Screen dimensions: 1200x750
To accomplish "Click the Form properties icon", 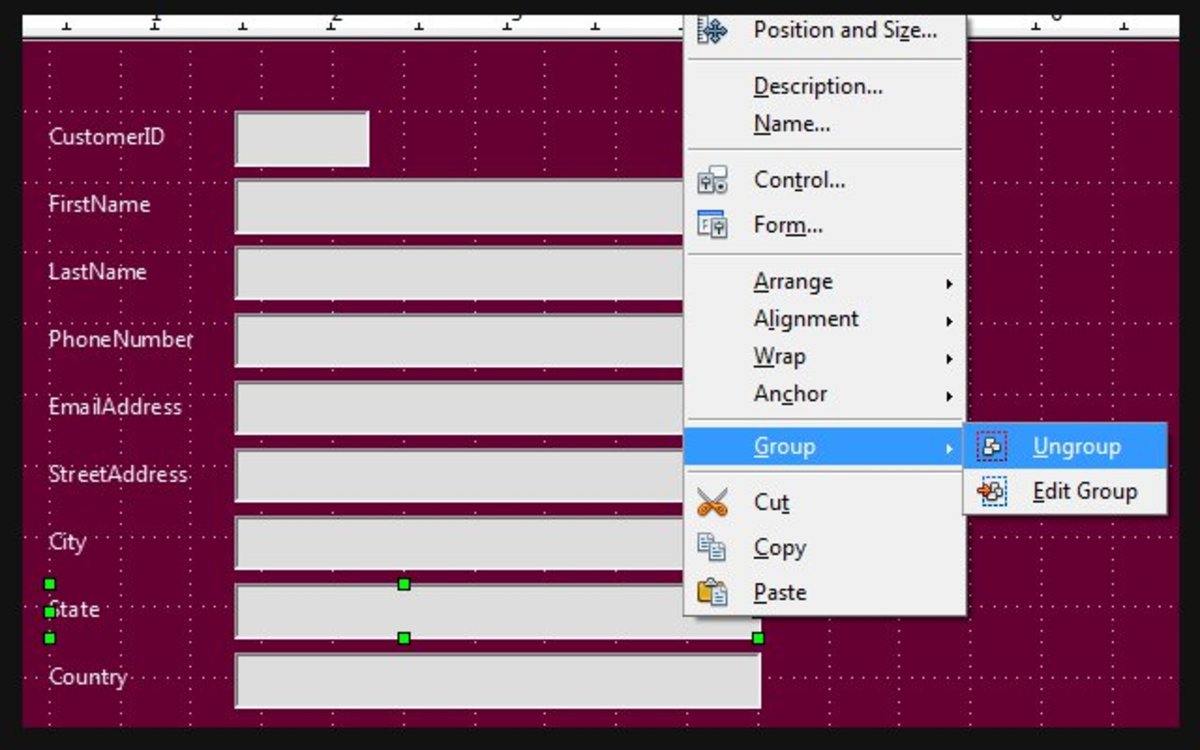I will tap(712, 225).
